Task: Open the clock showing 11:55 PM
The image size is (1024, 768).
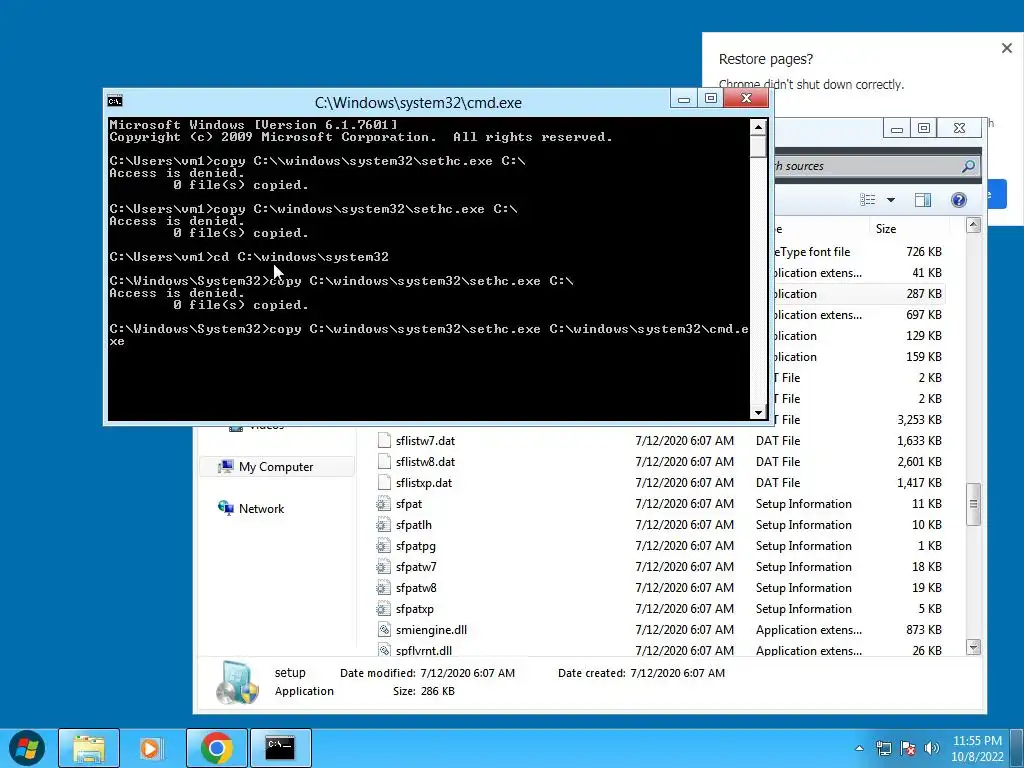Action: (977, 748)
